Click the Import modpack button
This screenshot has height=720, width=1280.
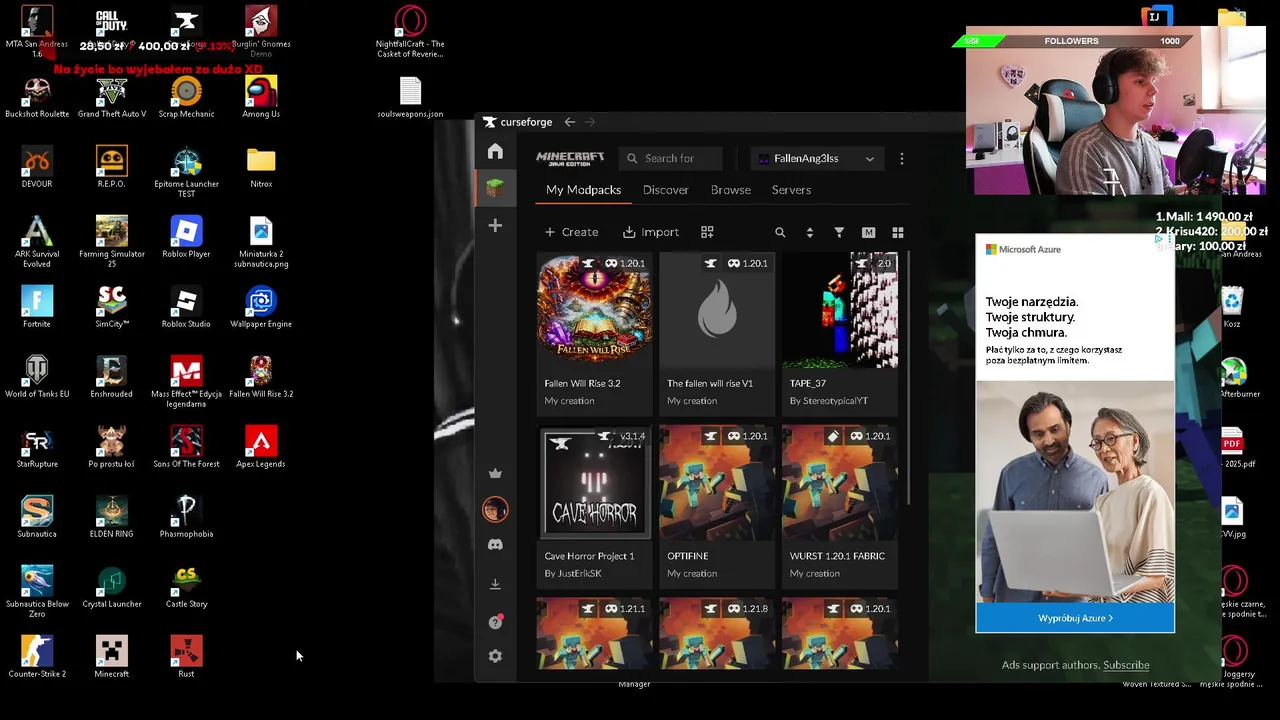point(651,232)
